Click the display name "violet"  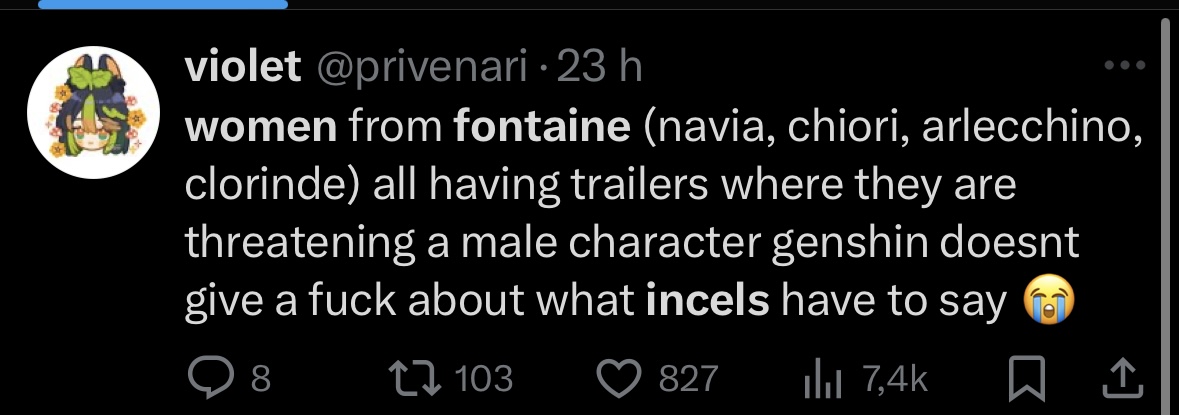click(x=243, y=67)
